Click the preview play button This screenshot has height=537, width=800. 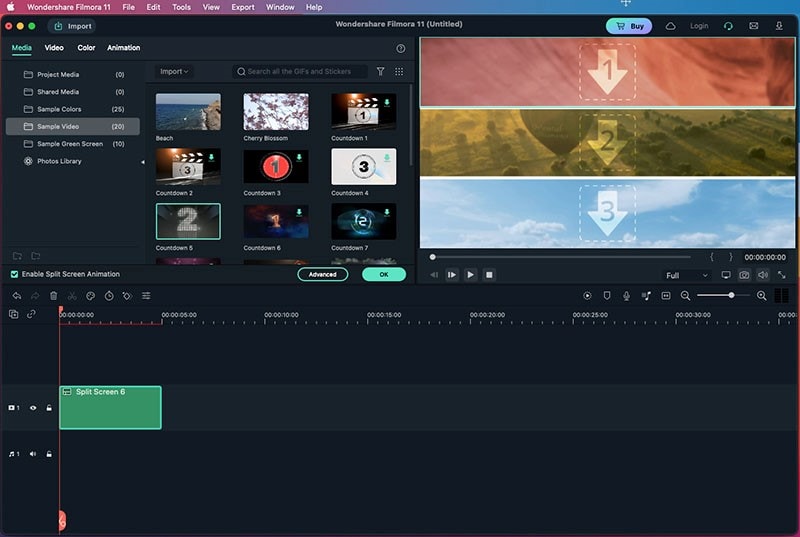pyautogui.click(x=470, y=275)
